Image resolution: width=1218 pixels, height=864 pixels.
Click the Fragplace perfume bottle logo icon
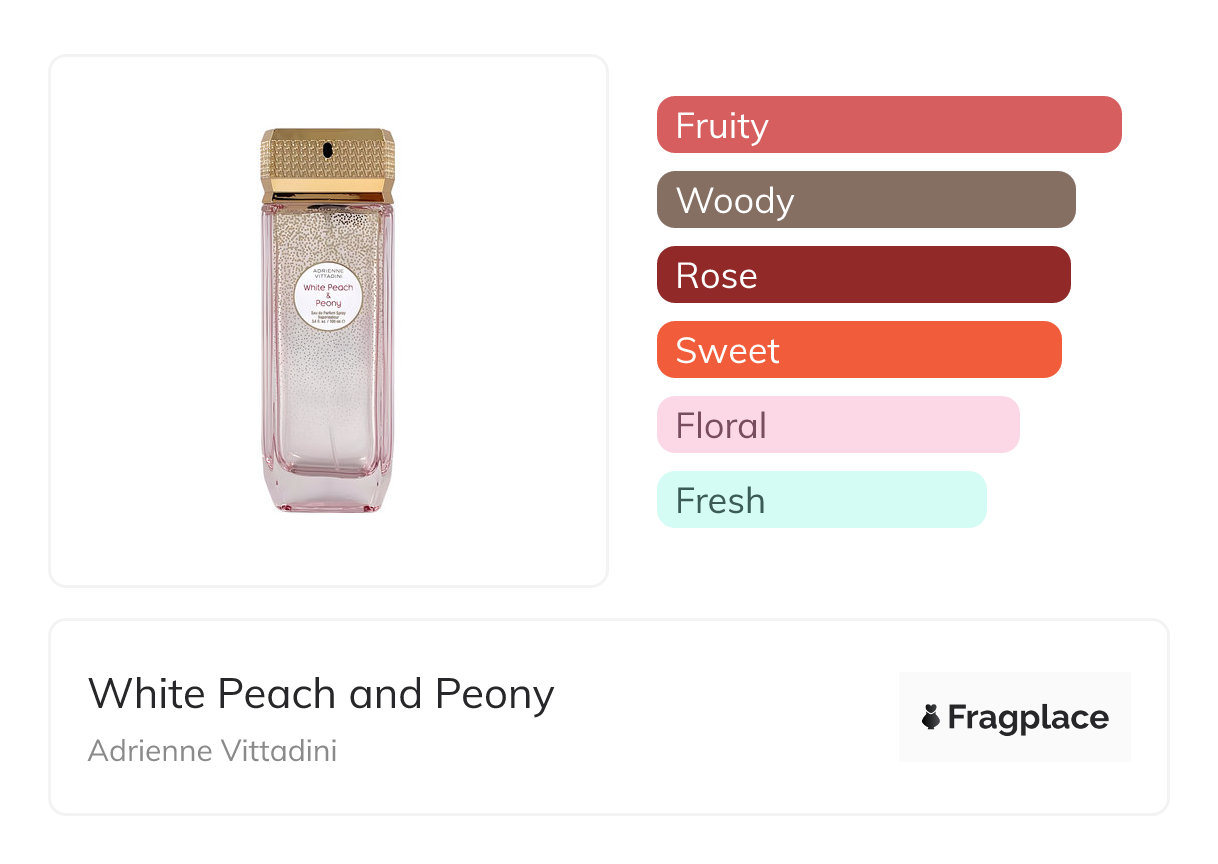(x=931, y=717)
